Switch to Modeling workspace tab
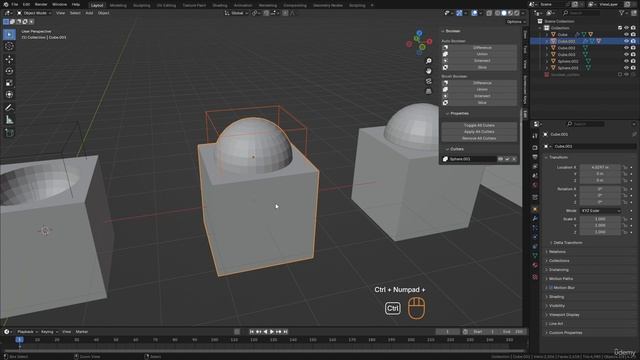This screenshot has height=360, width=640. pyautogui.click(x=118, y=5)
